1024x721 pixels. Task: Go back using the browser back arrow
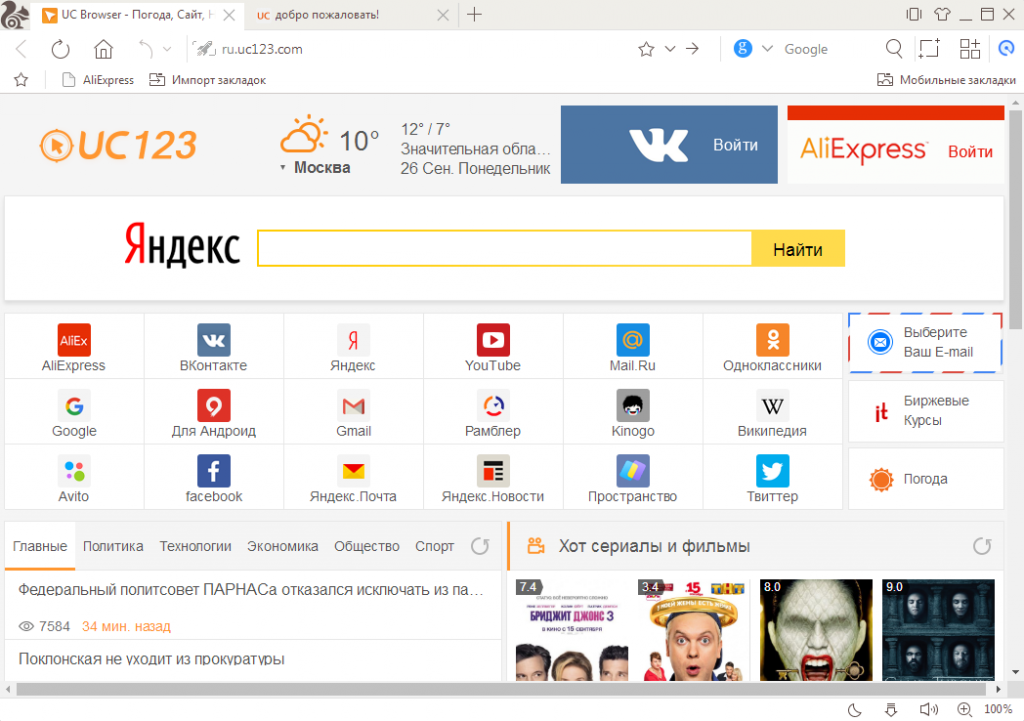click(22, 49)
